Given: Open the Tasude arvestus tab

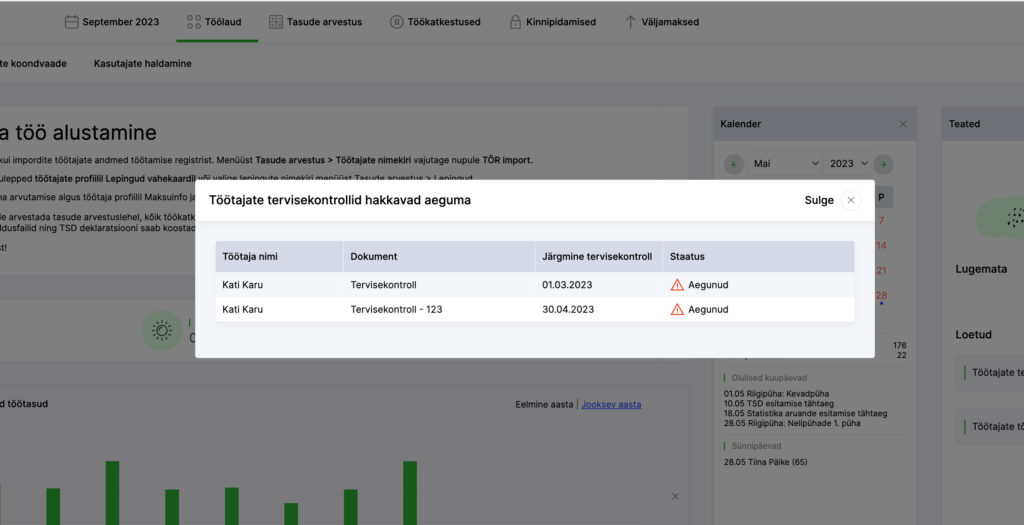Looking at the screenshot, I should 315,22.
